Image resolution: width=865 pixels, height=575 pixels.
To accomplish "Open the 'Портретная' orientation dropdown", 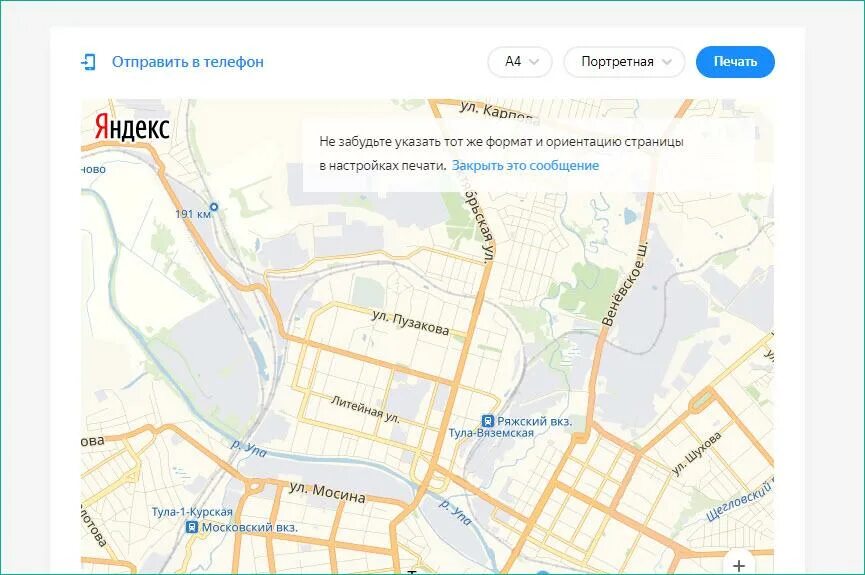I will pyautogui.click(x=624, y=62).
